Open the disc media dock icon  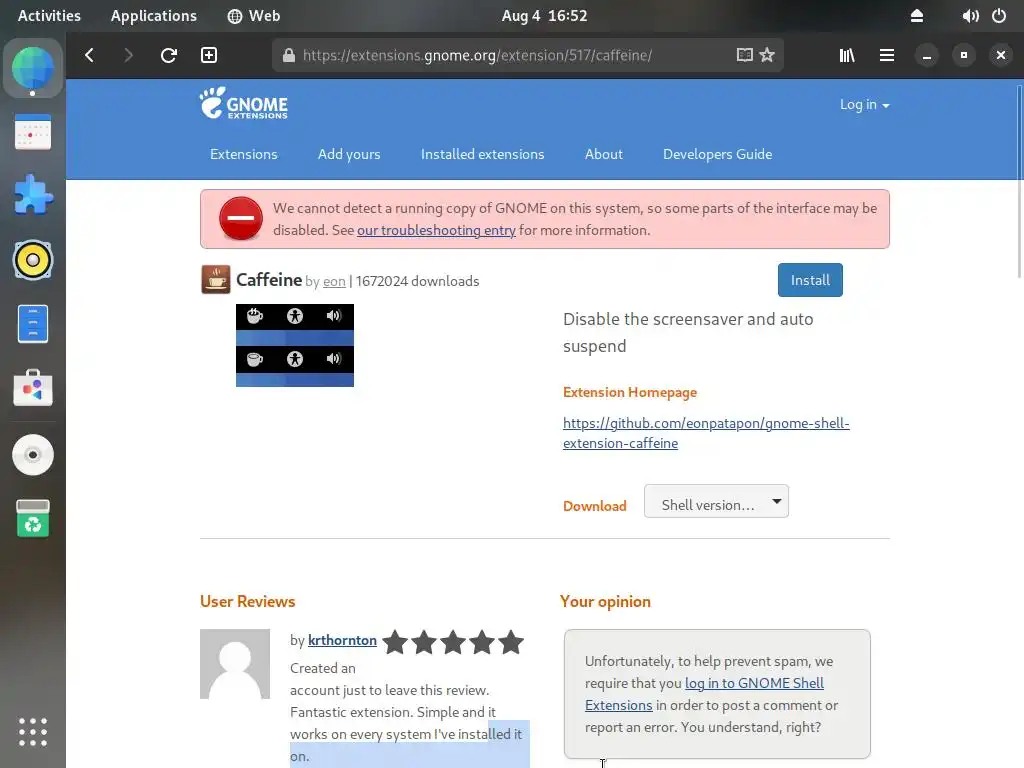[33, 455]
